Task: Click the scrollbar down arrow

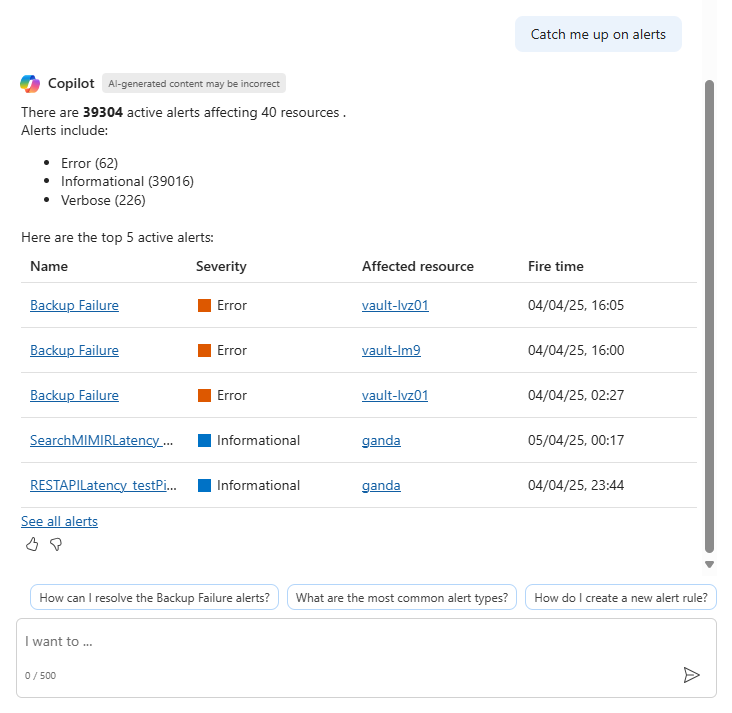Action: coord(710,564)
